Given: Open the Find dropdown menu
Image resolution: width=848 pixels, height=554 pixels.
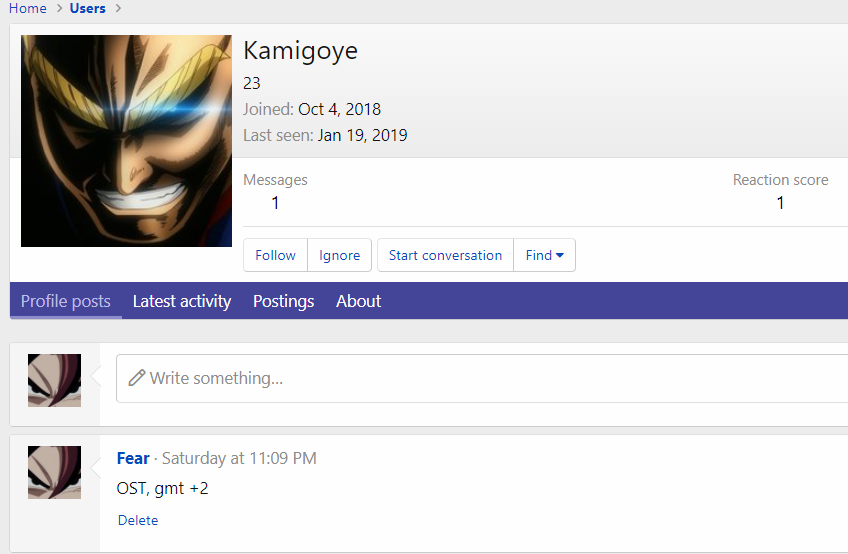Looking at the screenshot, I should pos(545,255).
